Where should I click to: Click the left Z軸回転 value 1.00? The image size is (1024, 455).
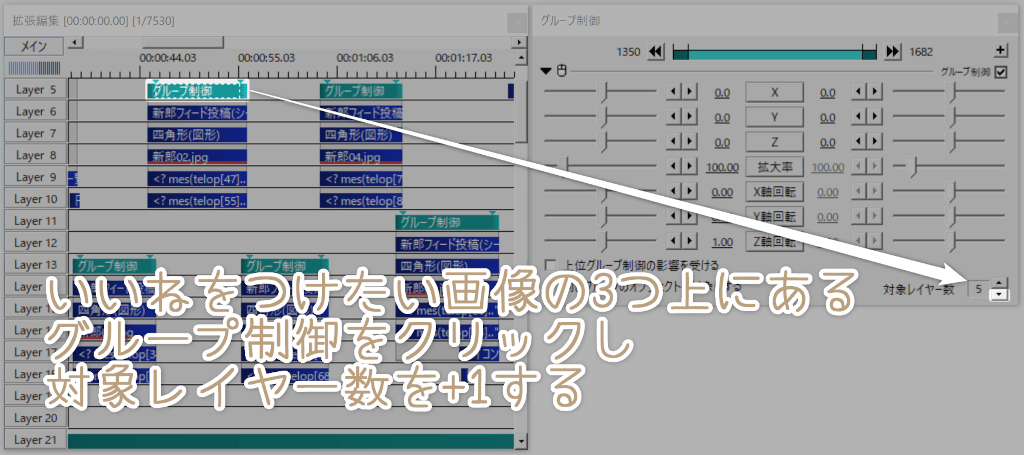click(x=722, y=242)
